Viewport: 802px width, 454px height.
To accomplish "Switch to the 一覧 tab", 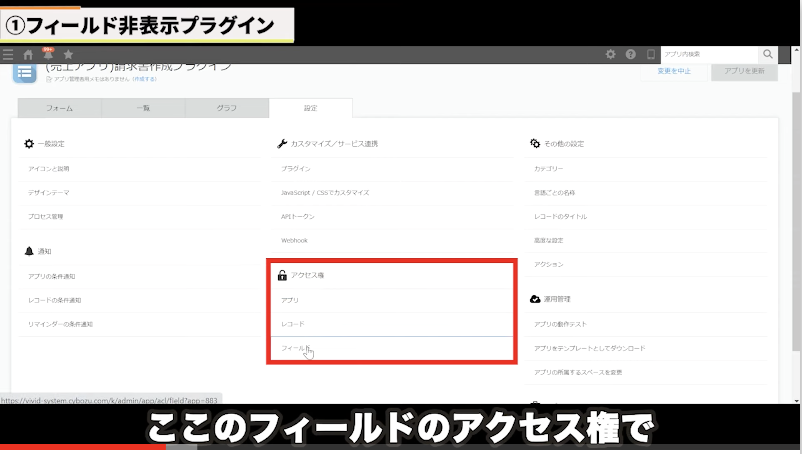I will (x=143, y=107).
